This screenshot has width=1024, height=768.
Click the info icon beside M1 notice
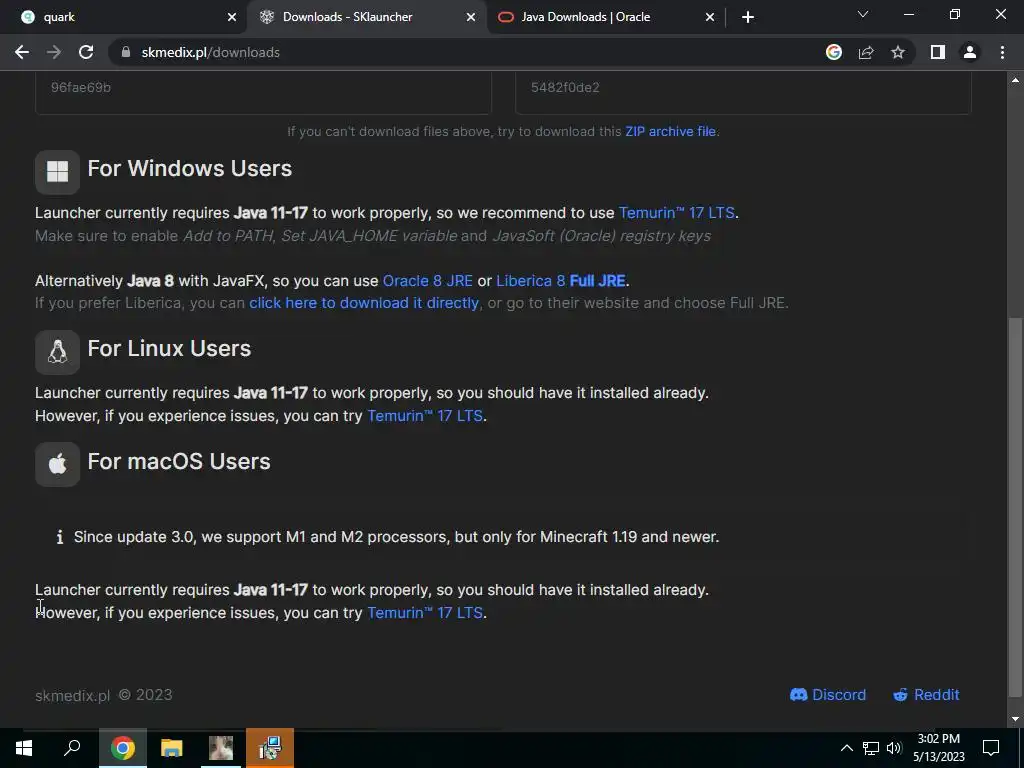(59, 537)
